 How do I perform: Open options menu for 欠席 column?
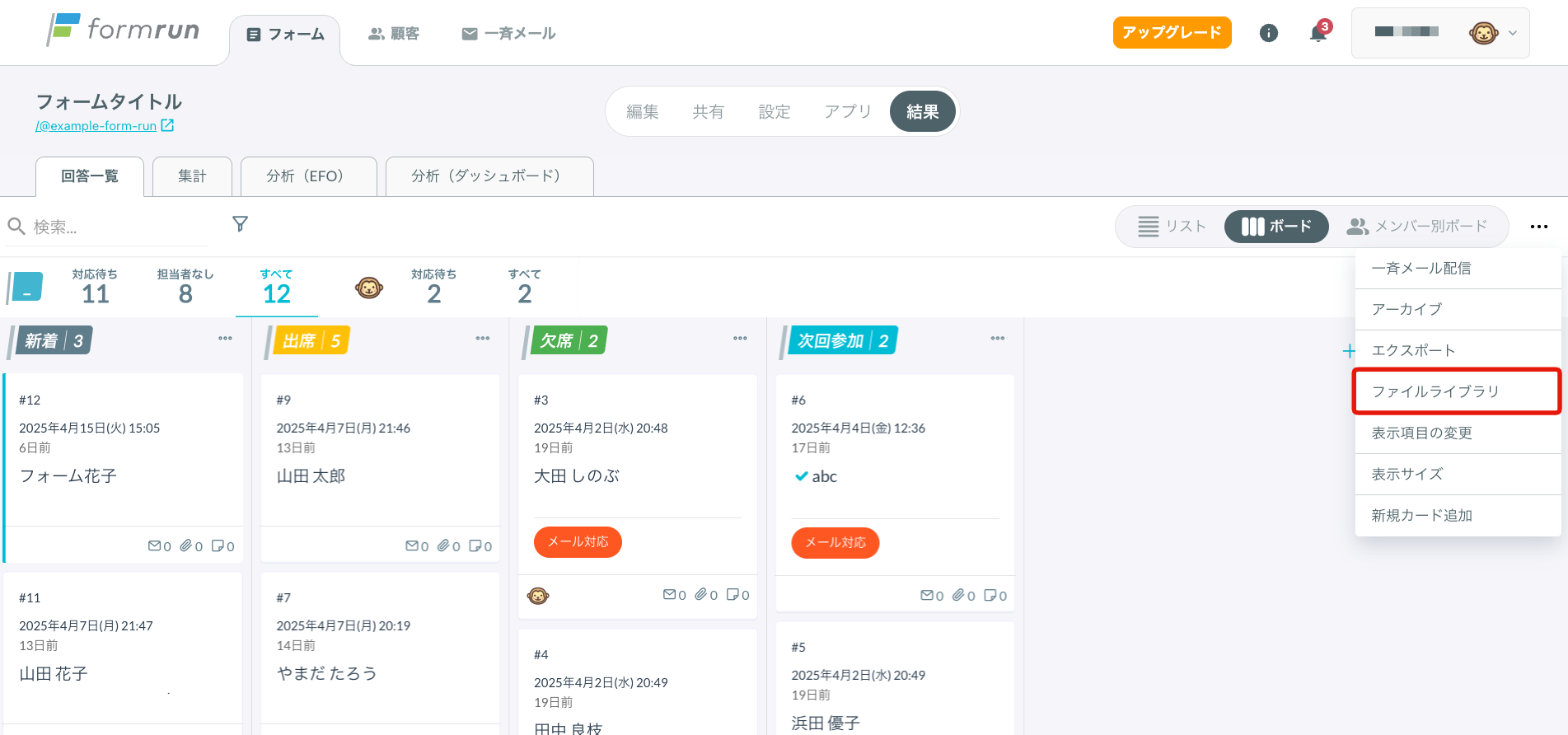740,339
